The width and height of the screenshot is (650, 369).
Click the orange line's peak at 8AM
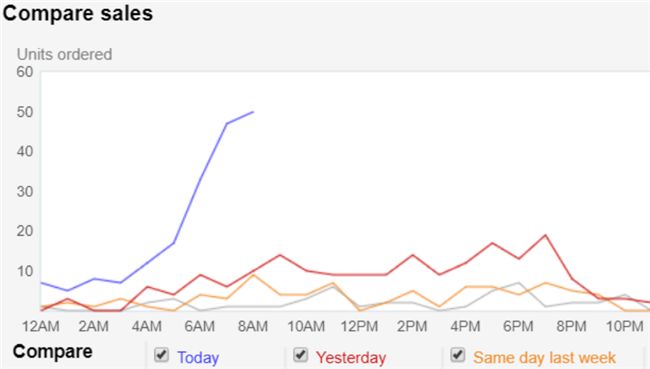[253, 274]
